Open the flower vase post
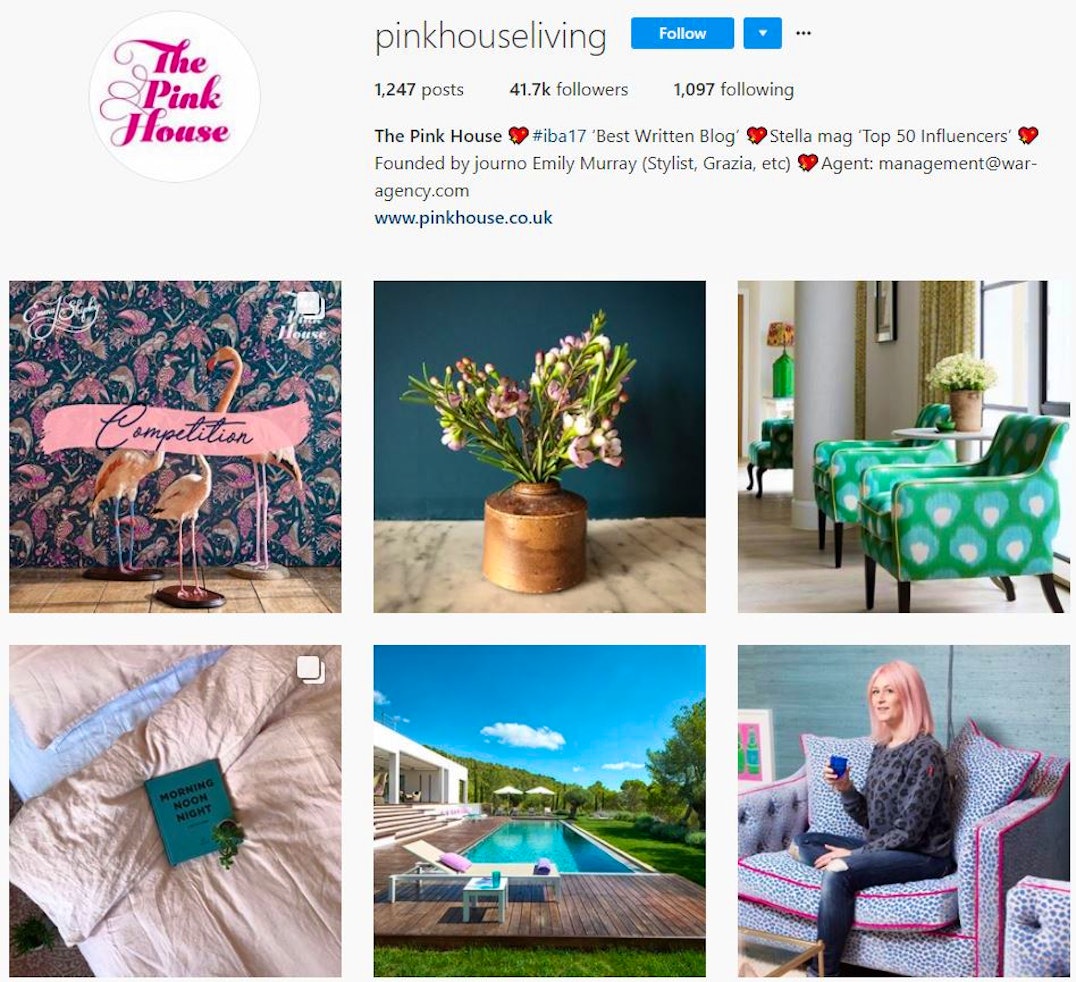Image resolution: width=1076 pixels, height=982 pixels. click(539, 446)
